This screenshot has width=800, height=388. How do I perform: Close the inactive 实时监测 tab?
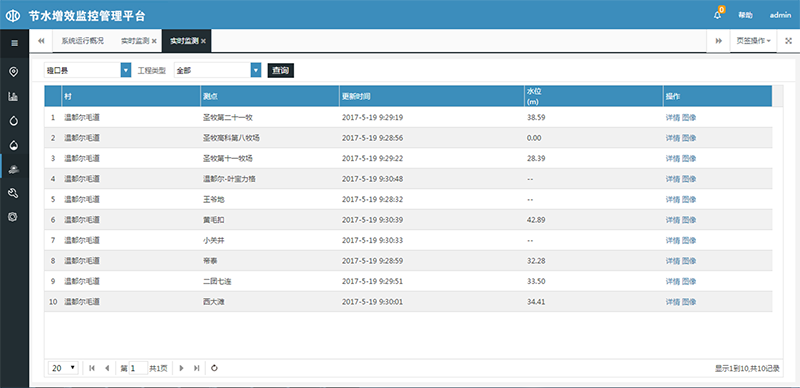pos(154,41)
